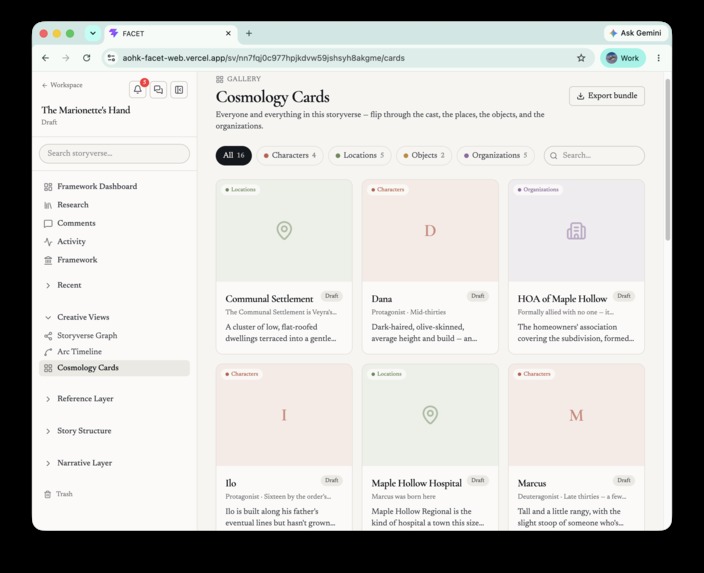The height and width of the screenshot is (573, 704).
Task: Open the Ilo character card thumbnail
Action: tap(284, 415)
